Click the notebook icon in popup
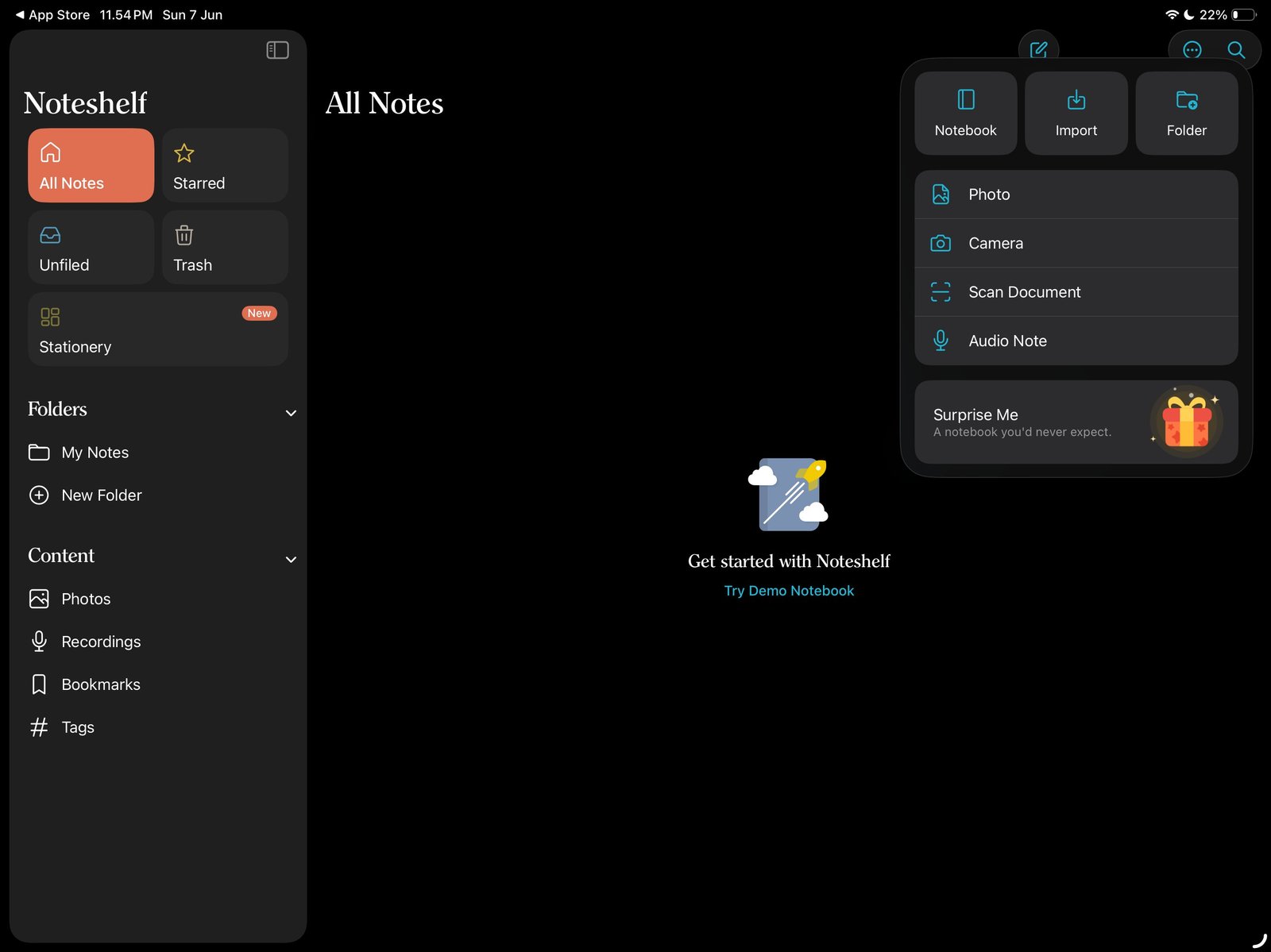This screenshot has height=952, width=1271. [x=966, y=99]
